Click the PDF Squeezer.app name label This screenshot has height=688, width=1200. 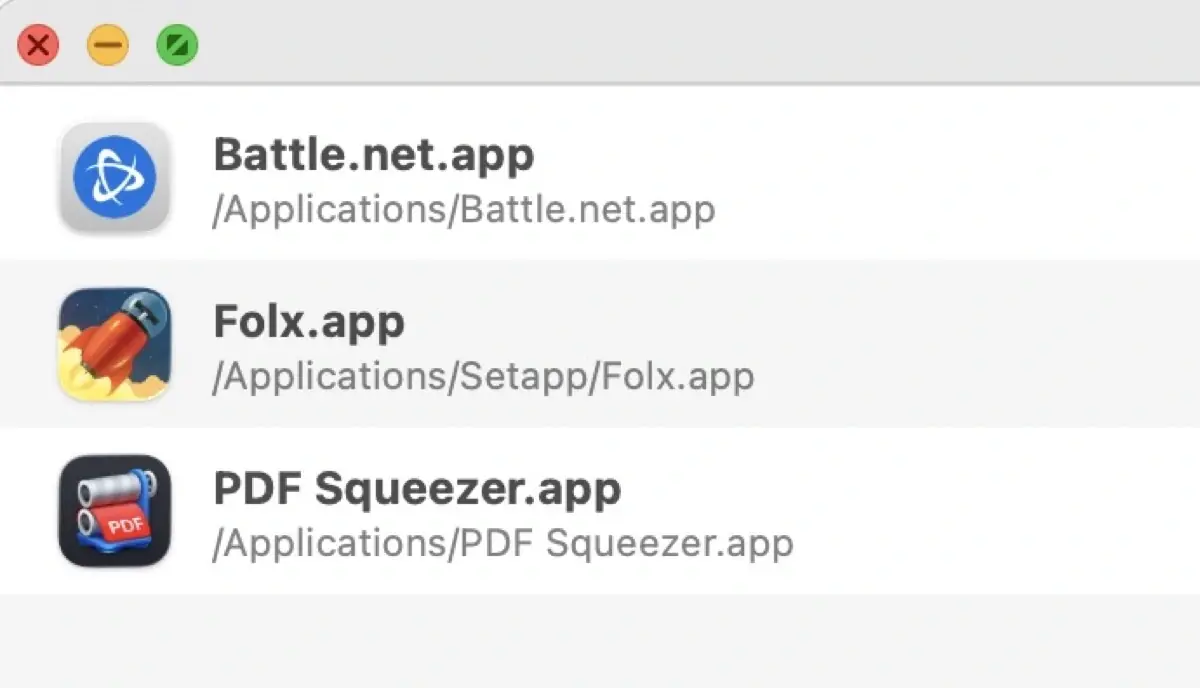point(418,489)
